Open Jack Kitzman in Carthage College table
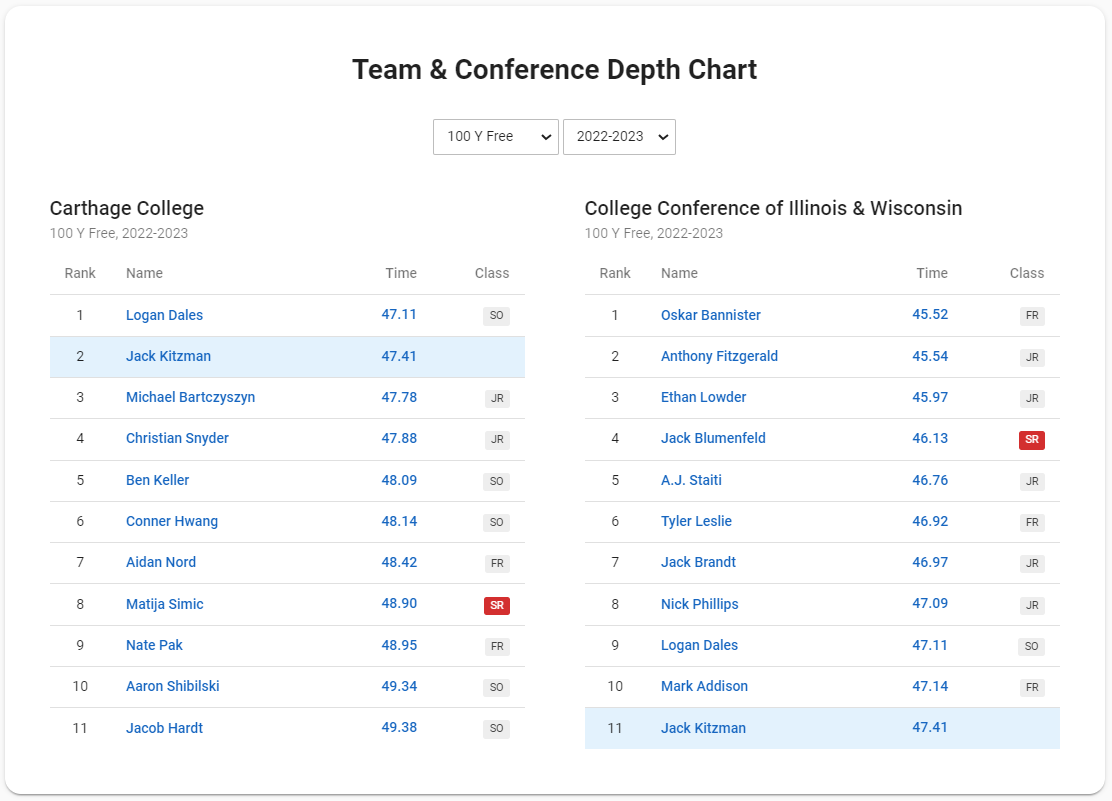 point(168,356)
